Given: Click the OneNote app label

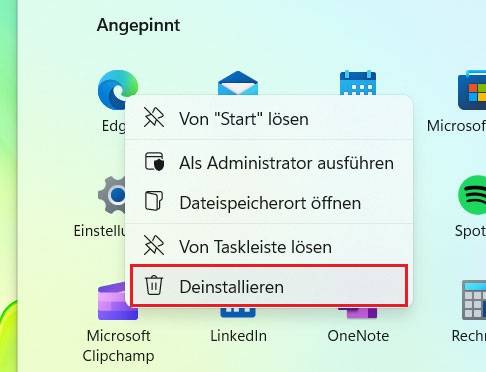Looking at the screenshot, I should (358, 336).
